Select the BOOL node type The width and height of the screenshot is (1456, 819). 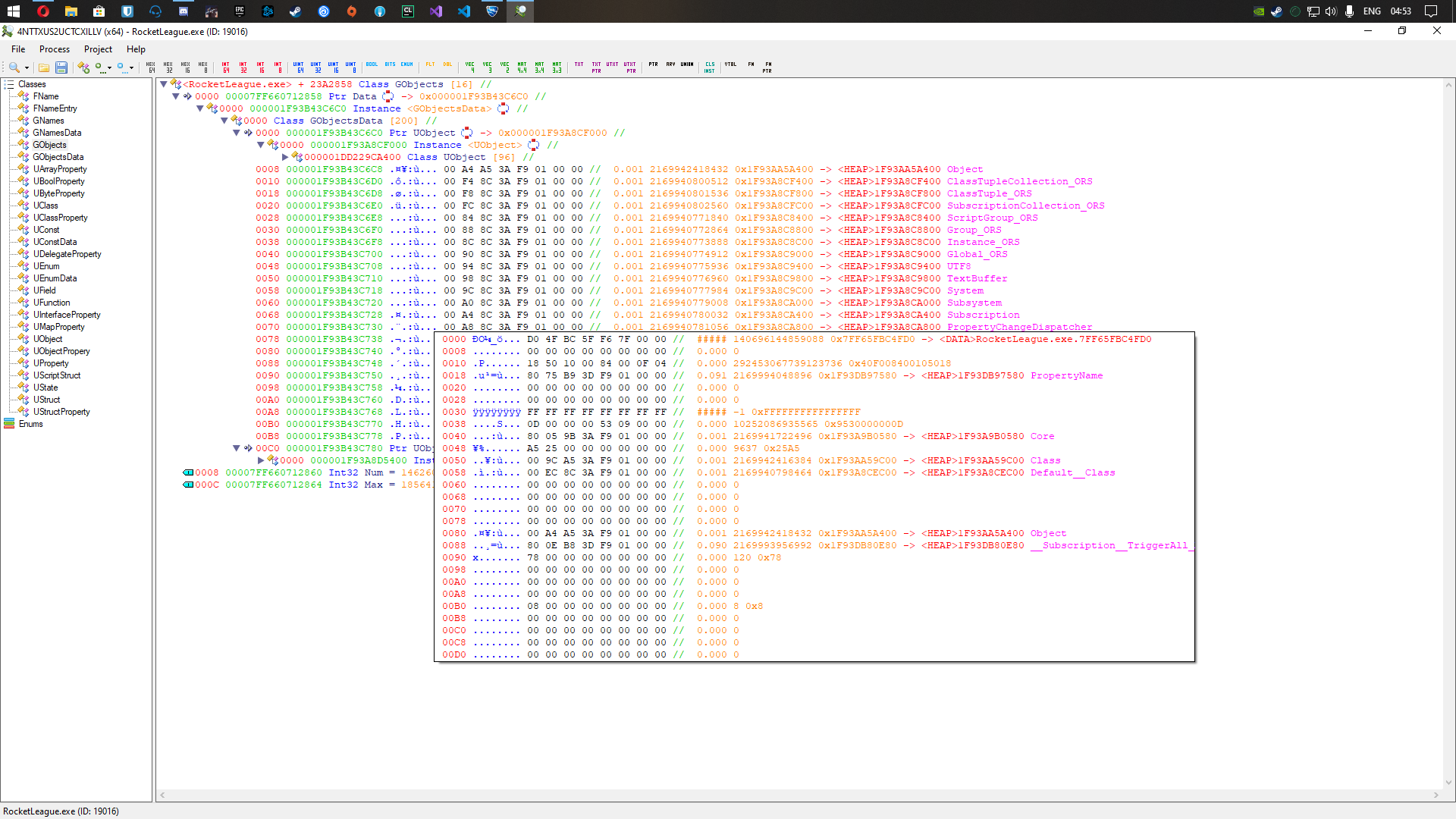point(372,67)
